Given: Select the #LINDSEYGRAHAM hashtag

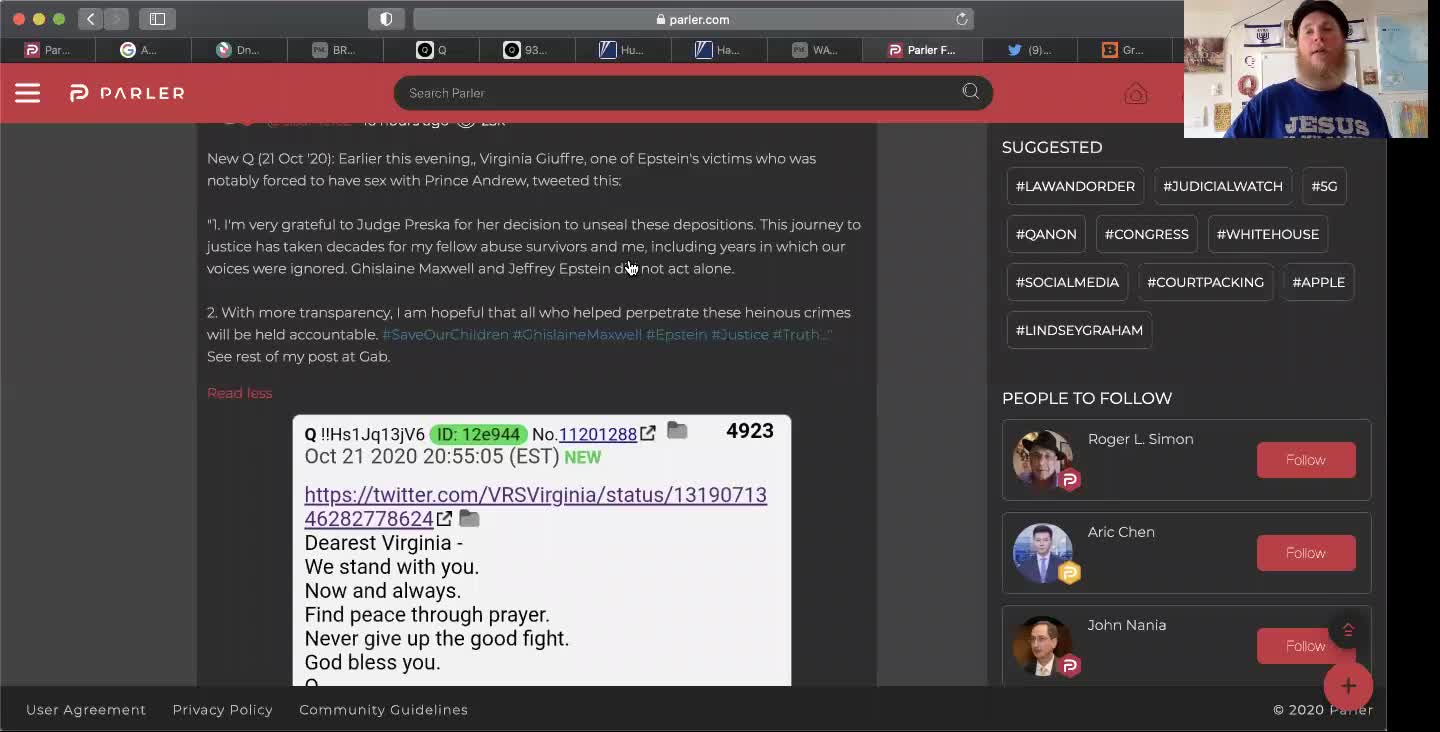Looking at the screenshot, I should 1079,330.
